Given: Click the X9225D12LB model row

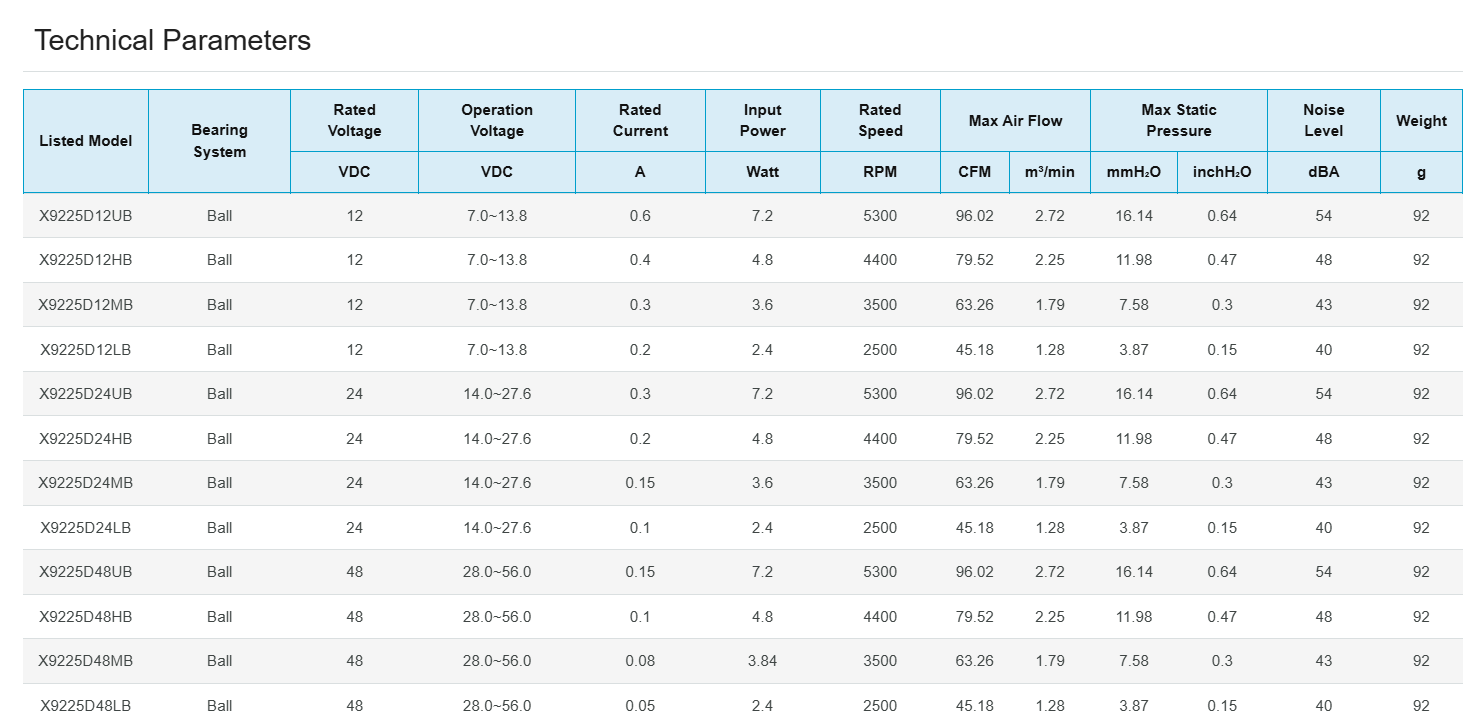Looking at the screenshot, I should click(85, 350).
